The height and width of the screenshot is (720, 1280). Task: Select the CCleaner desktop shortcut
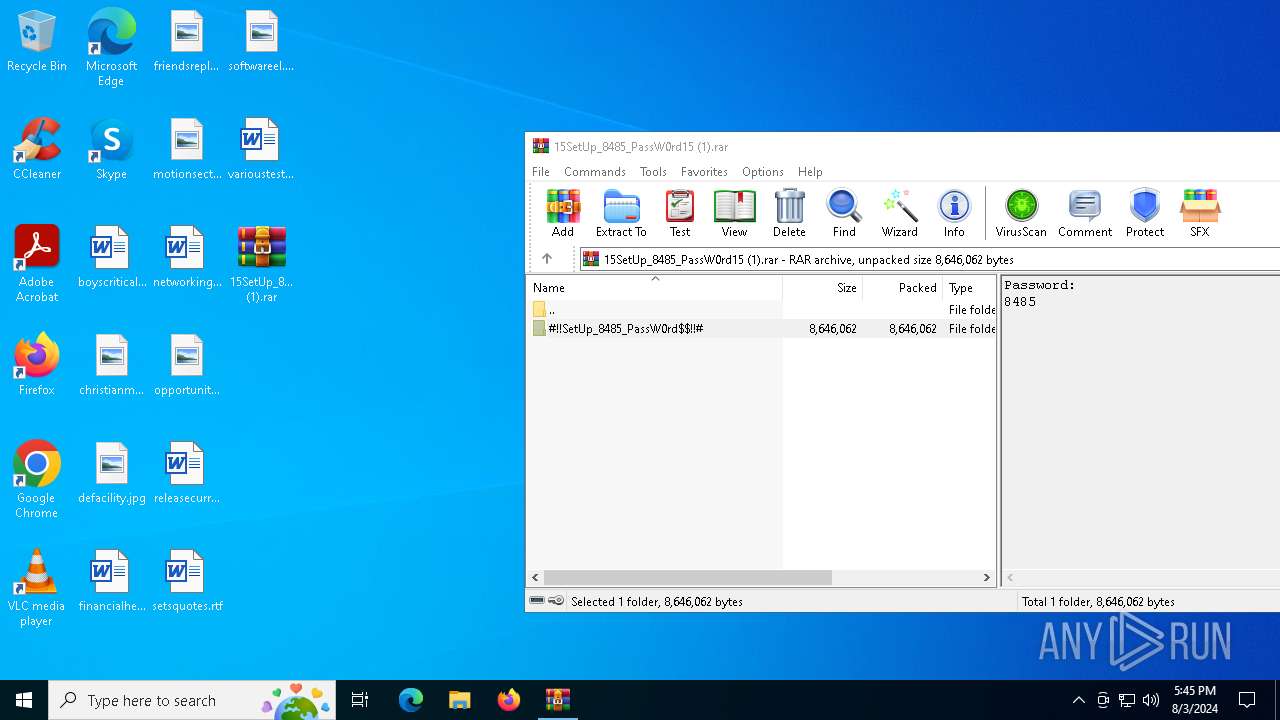tap(37, 150)
